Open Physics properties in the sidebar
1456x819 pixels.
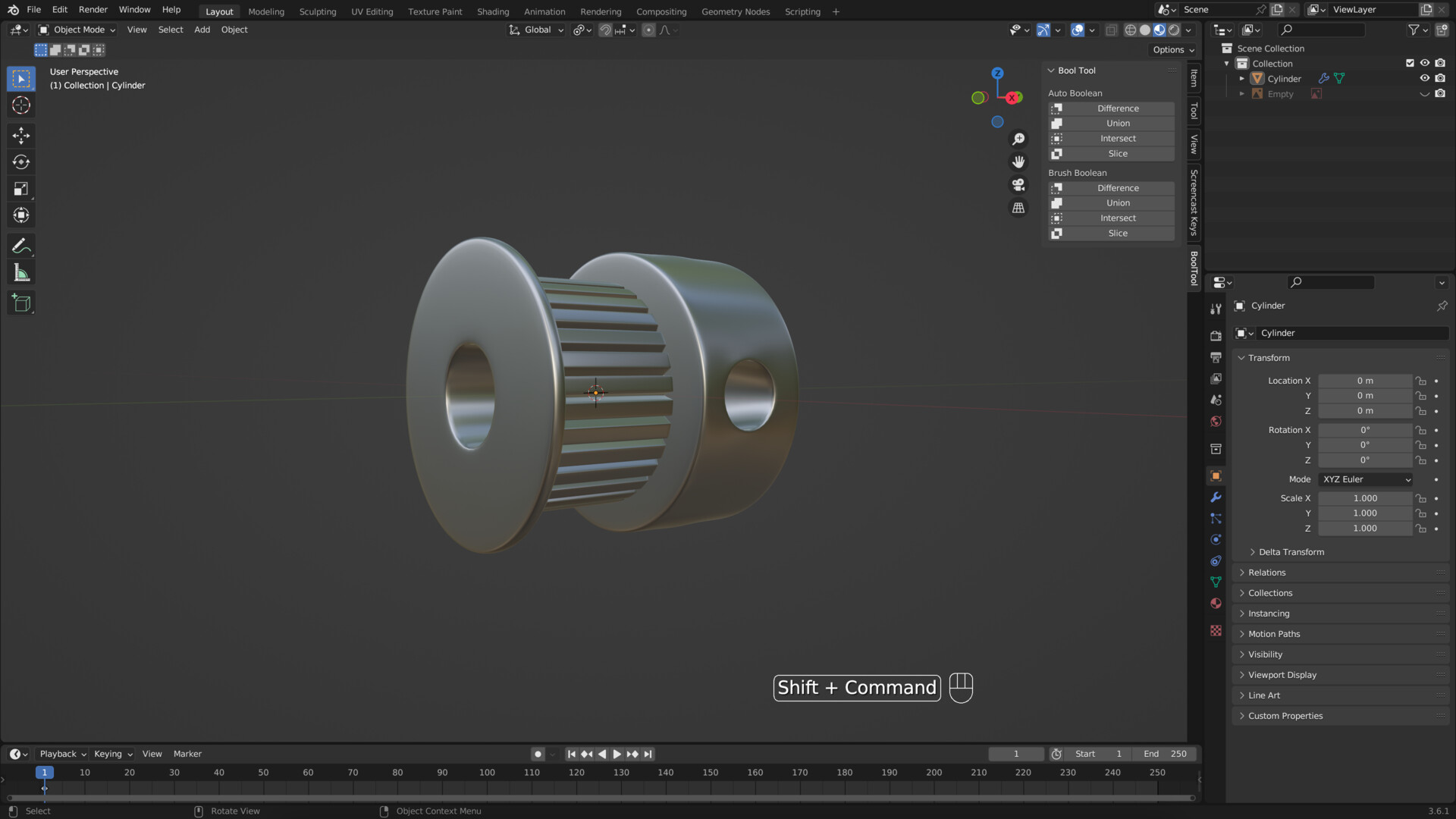click(1216, 539)
